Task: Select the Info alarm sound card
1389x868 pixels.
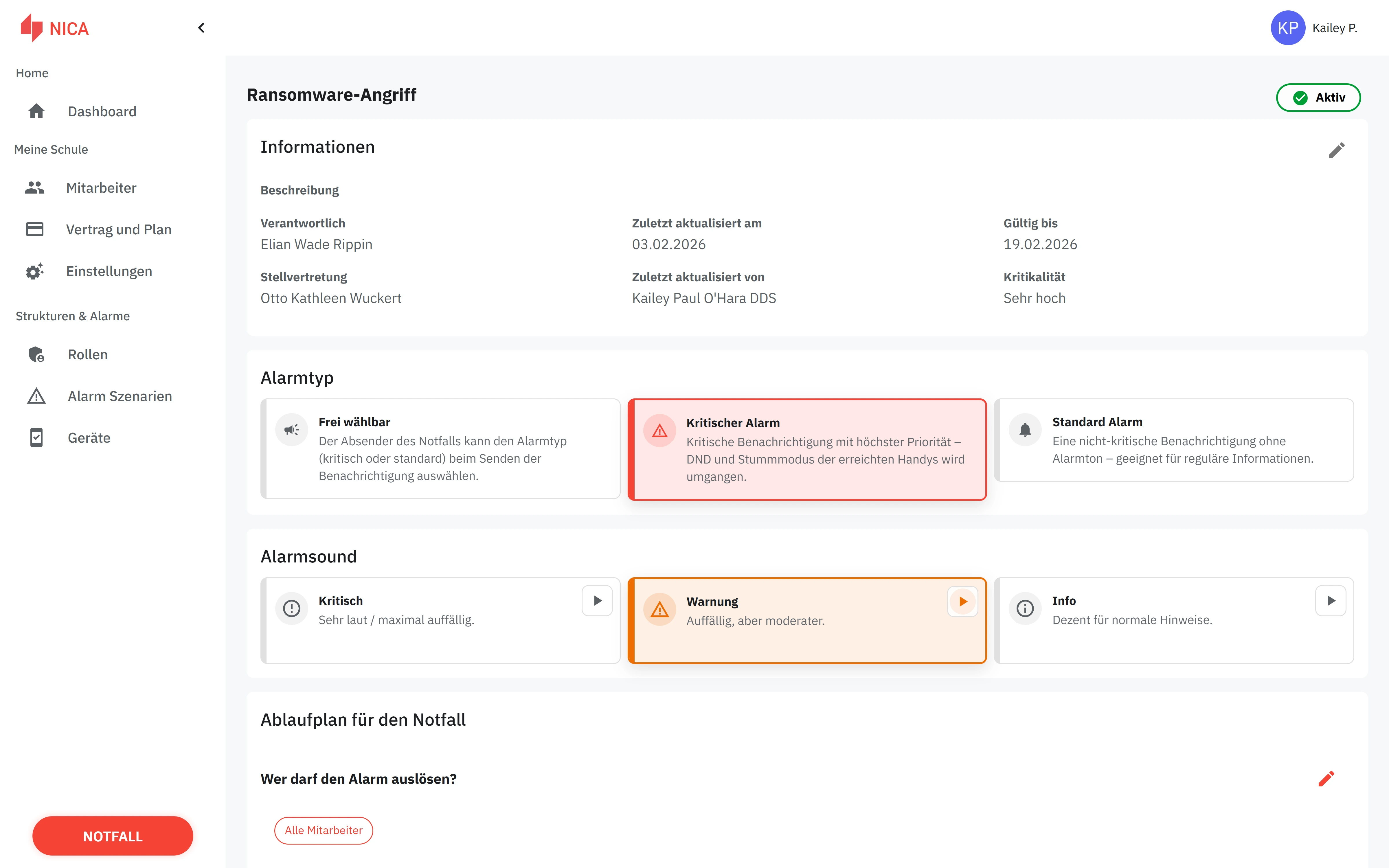Action: coord(1174,621)
